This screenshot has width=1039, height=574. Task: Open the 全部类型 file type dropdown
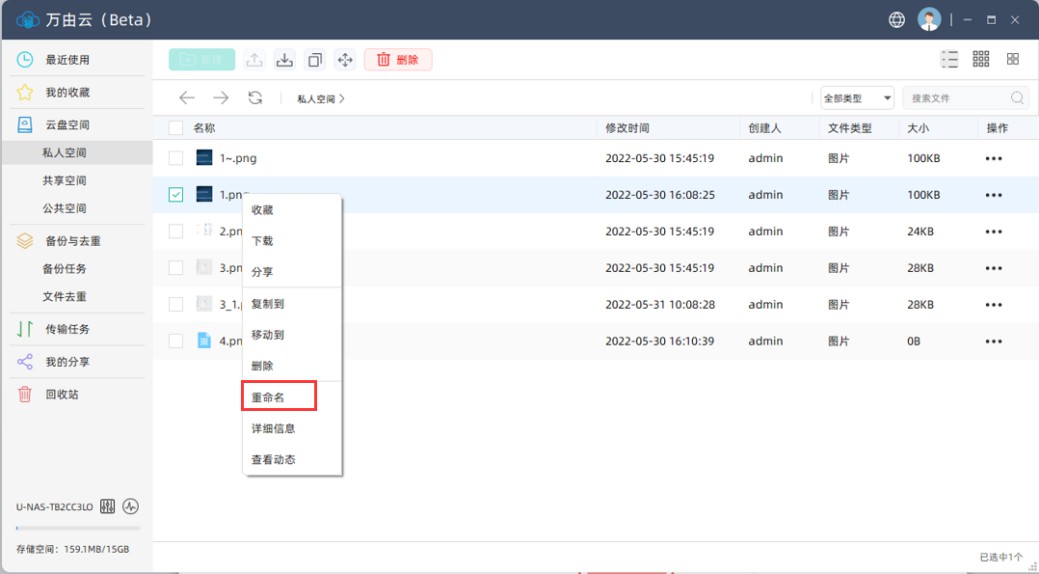pos(857,98)
